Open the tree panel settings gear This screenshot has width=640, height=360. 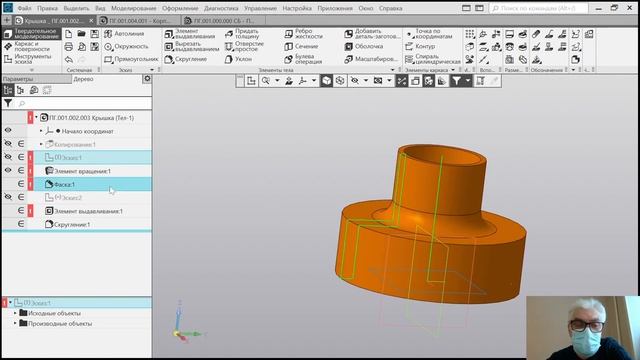coord(147,78)
